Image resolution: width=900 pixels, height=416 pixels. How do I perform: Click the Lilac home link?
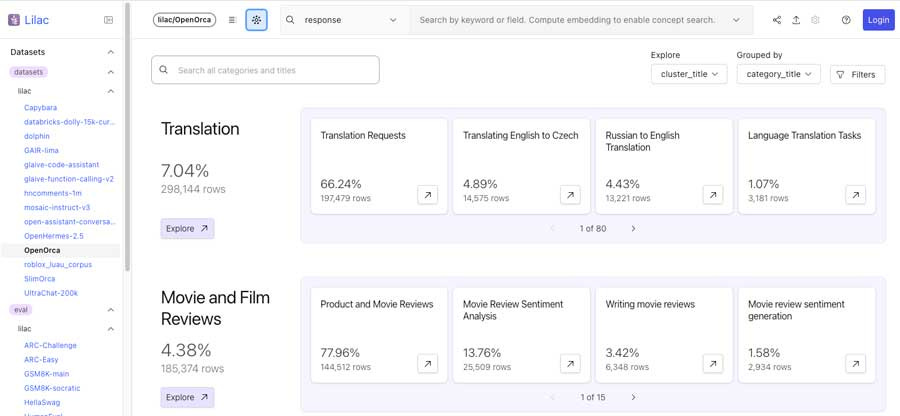pyautogui.click(x=36, y=20)
